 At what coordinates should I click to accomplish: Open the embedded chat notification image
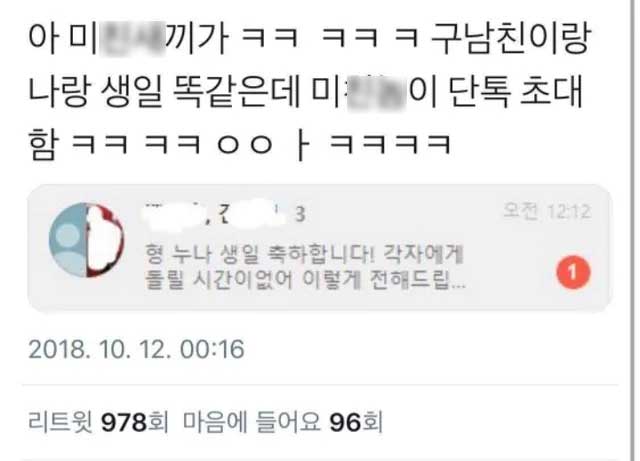tap(319, 248)
